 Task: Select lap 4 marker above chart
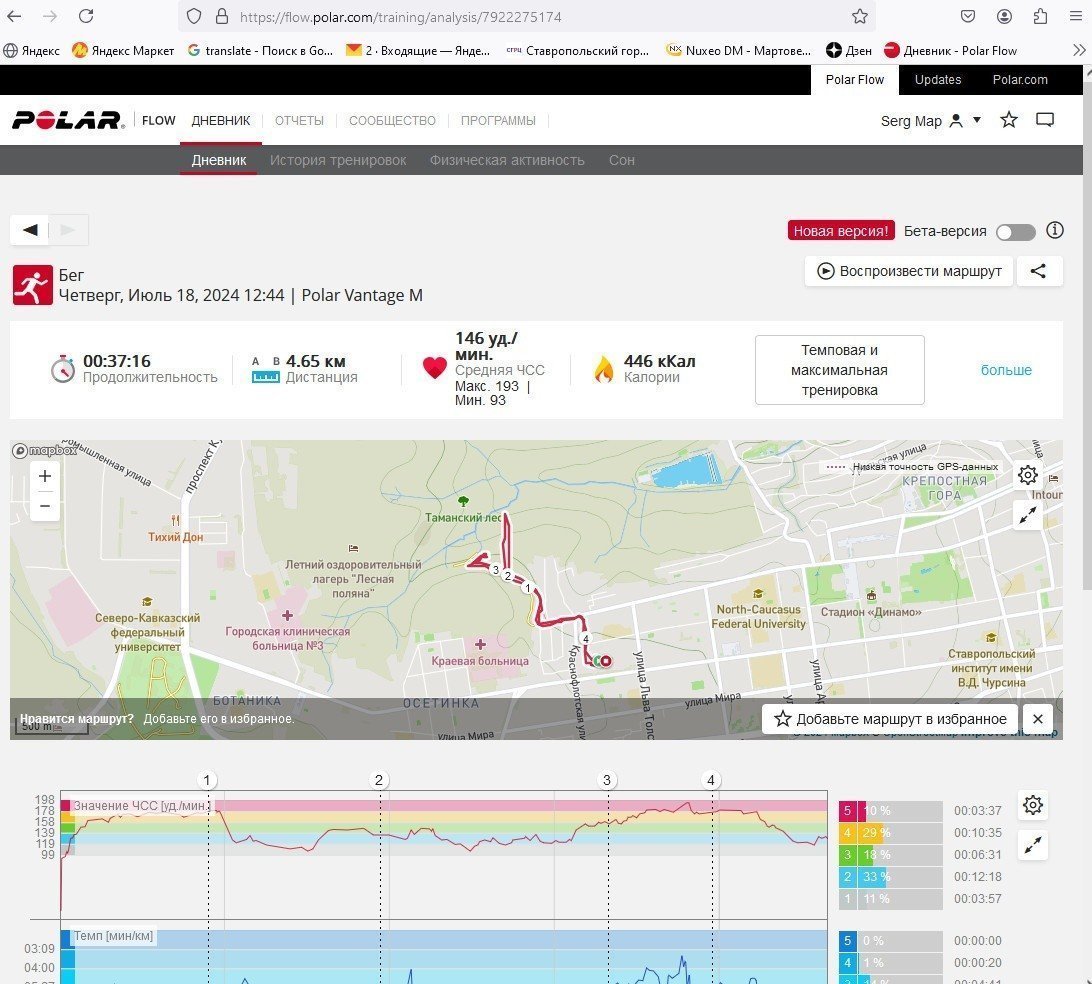click(710, 780)
